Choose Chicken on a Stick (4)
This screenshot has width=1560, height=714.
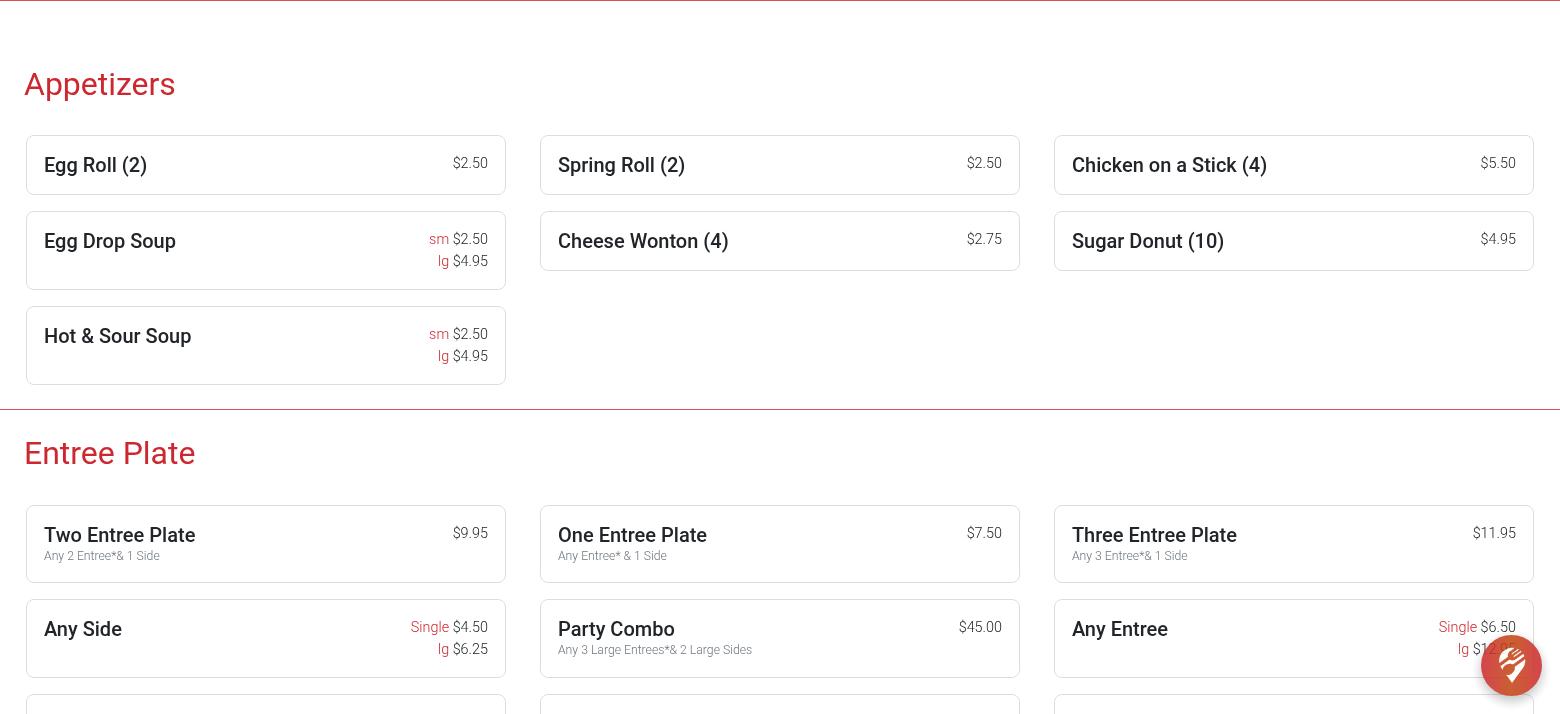tap(1293, 165)
